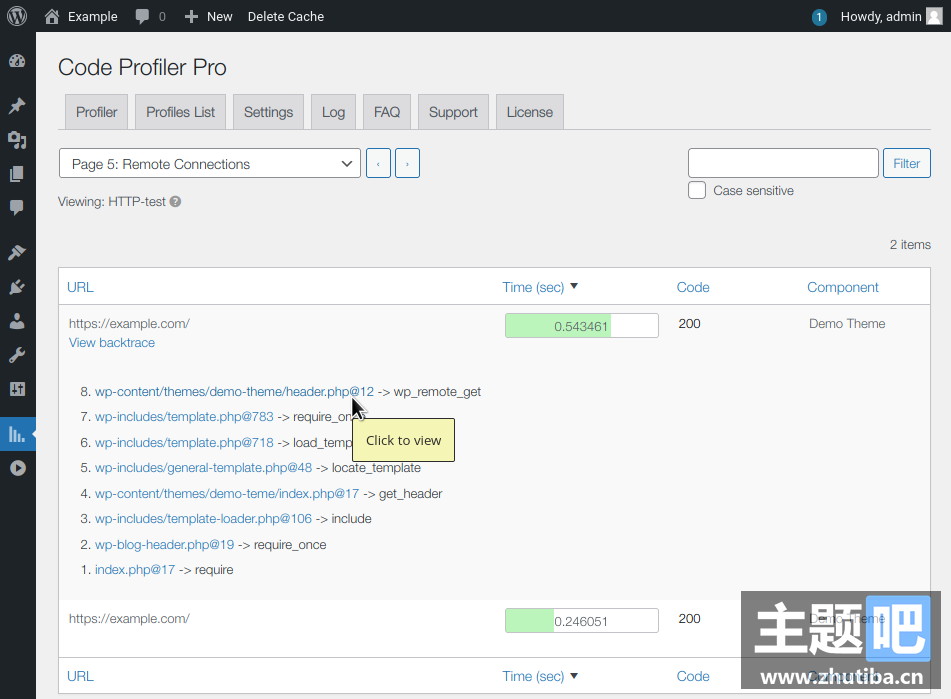Switch to the Settings tab

(x=268, y=112)
